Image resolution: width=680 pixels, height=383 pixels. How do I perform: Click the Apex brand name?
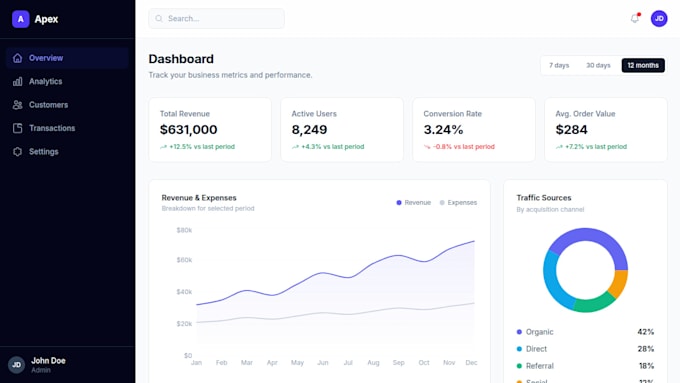click(x=46, y=19)
